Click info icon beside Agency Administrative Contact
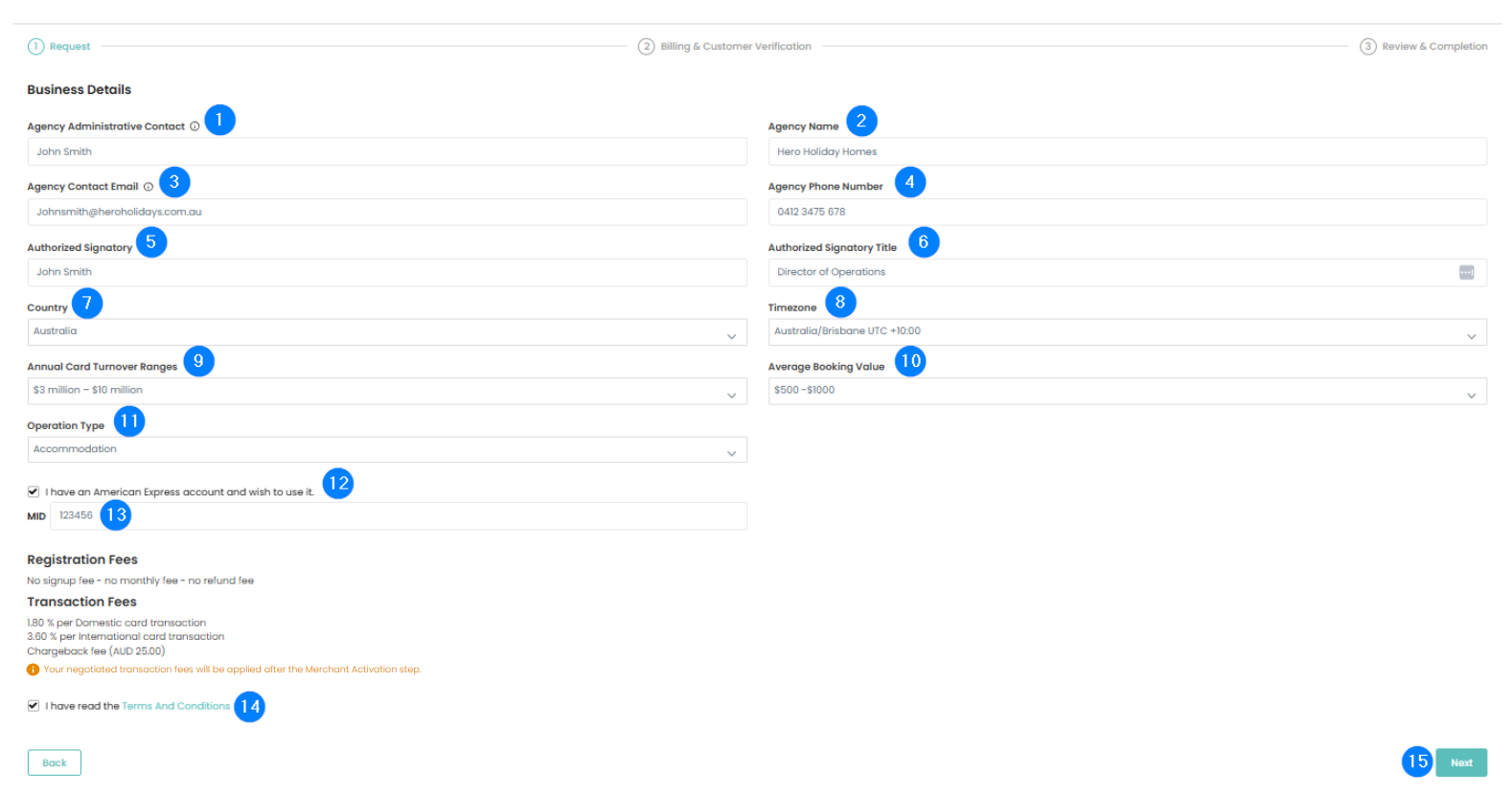Image resolution: width=1512 pixels, height=796 pixels. click(x=195, y=126)
